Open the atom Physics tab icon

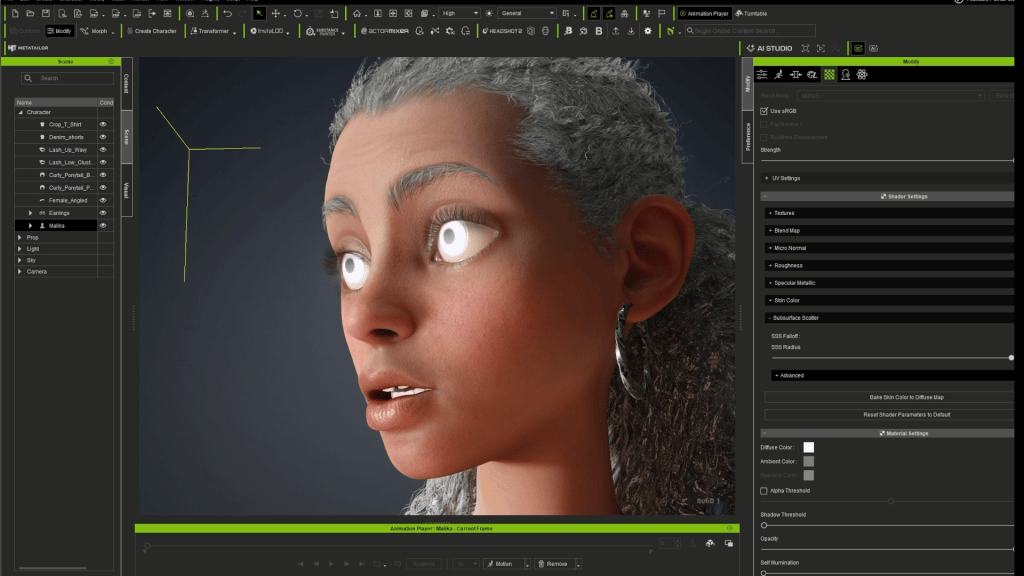click(862, 74)
